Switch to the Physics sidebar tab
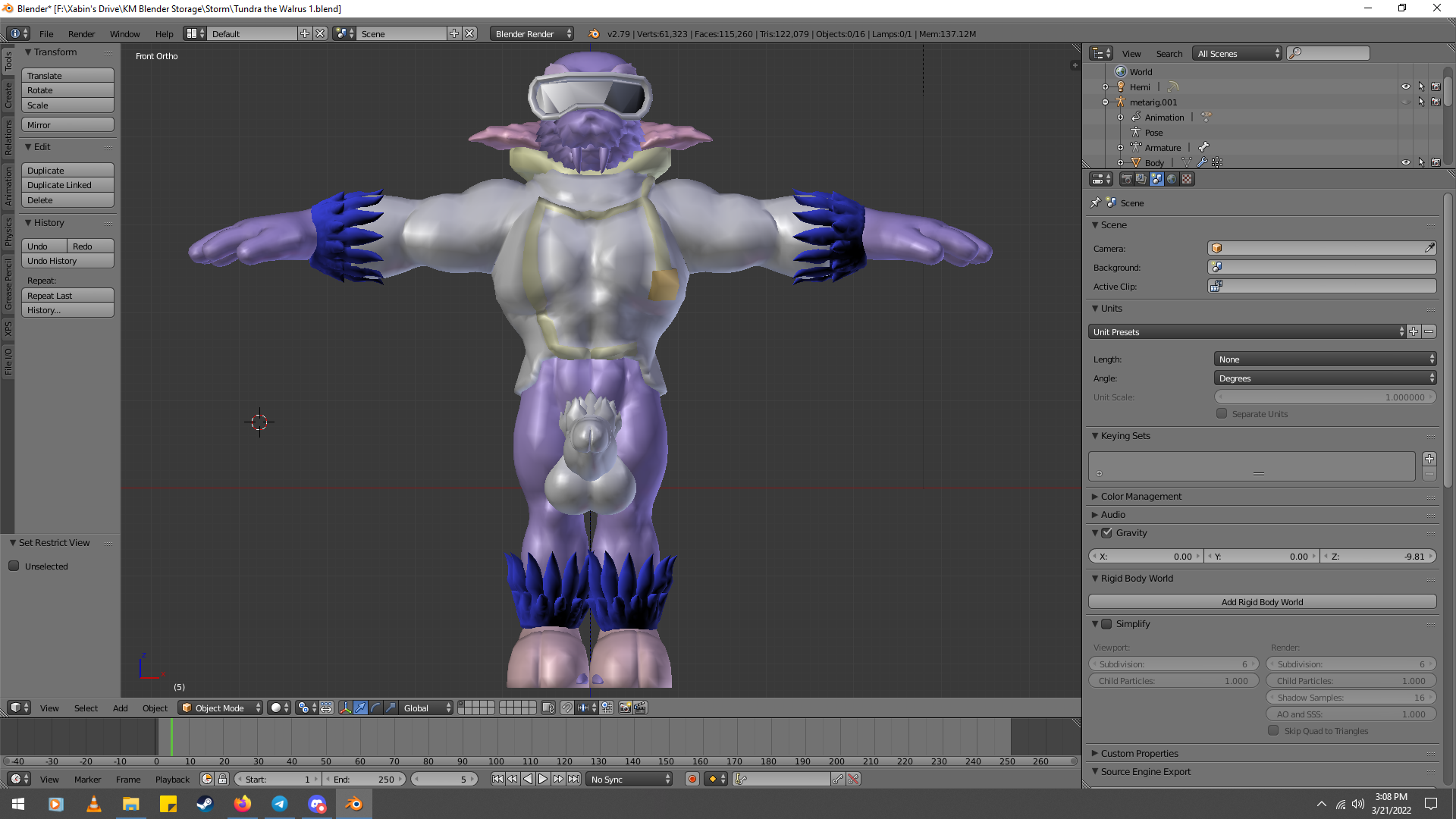Screen dimensions: 1456x819 click(x=8, y=231)
